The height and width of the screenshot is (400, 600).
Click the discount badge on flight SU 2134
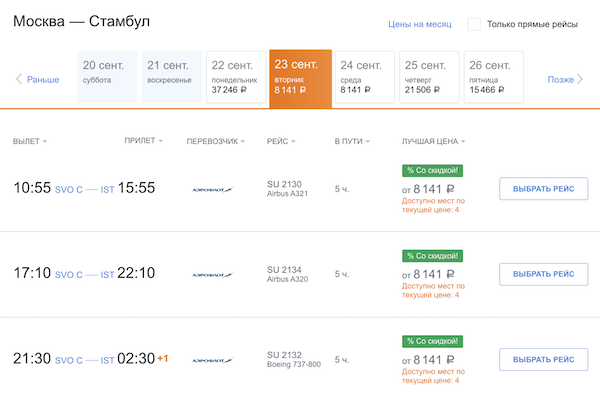pyautogui.click(x=432, y=256)
